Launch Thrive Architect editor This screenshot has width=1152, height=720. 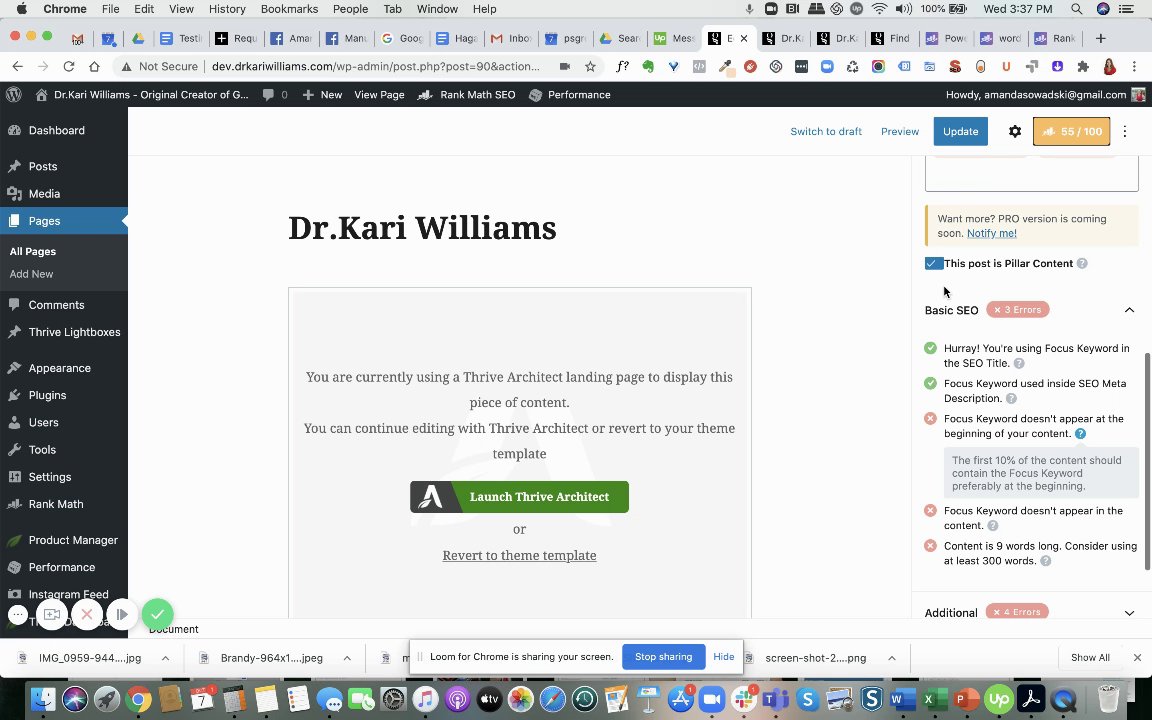(x=519, y=497)
